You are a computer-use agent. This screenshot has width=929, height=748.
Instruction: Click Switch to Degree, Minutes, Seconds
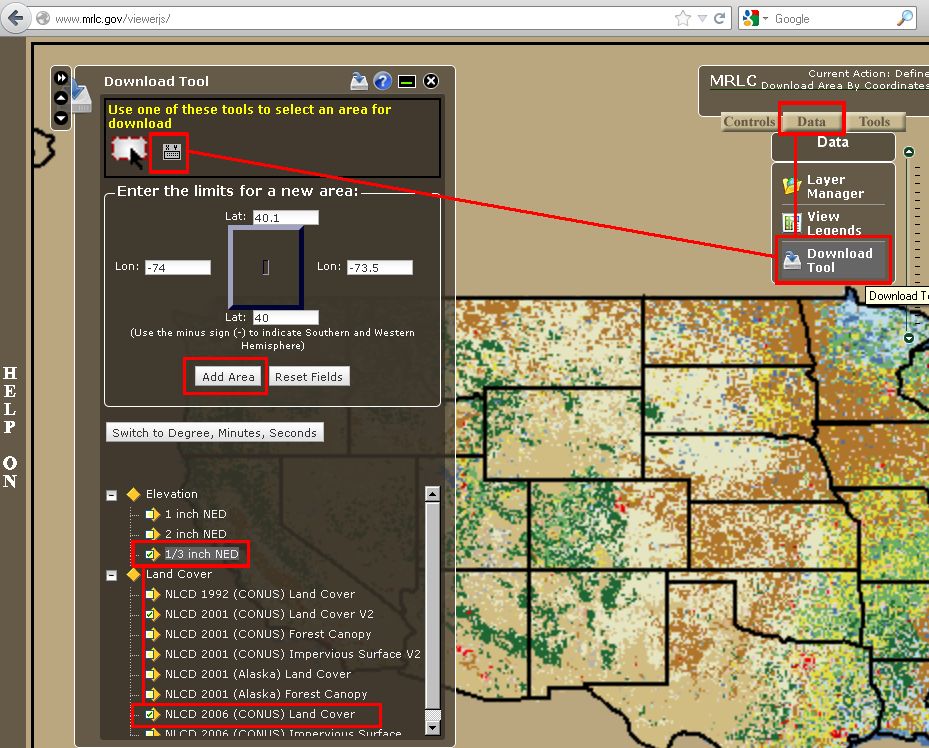pyautogui.click(x=214, y=433)
